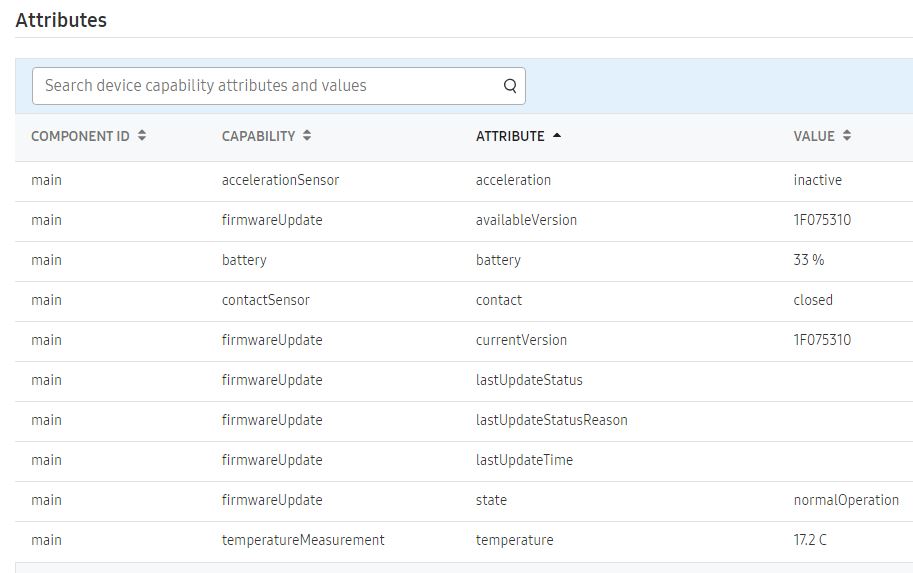This screenshot has height=573, width=913.
Task: Click the Capability sort arrows icon
Action: (x=307, y=136)
